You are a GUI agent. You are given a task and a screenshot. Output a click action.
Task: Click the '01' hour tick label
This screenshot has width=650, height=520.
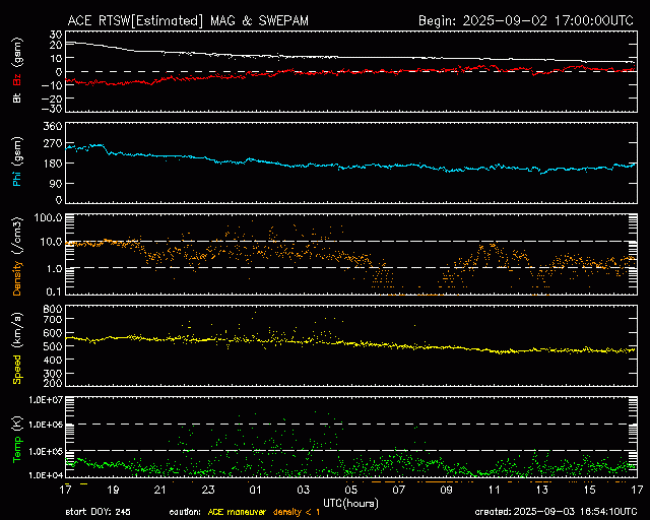[256, 490]
